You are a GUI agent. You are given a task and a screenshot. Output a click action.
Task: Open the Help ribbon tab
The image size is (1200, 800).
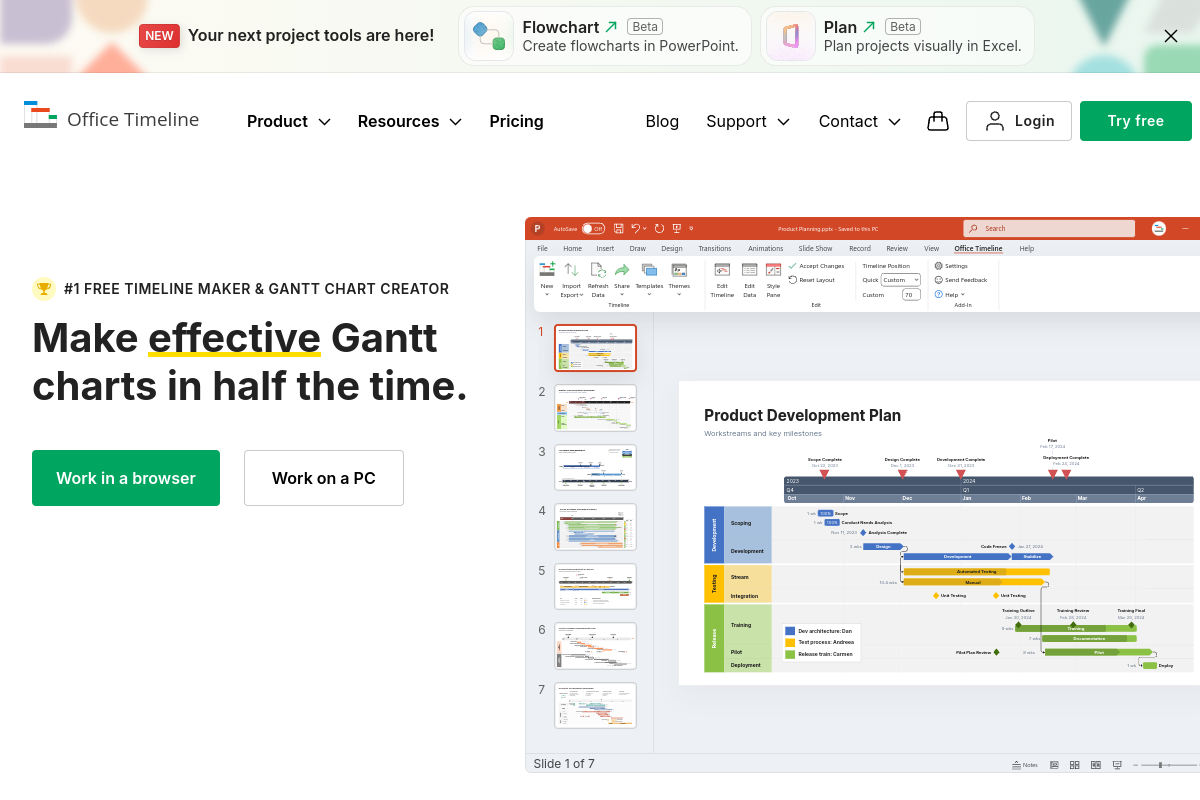tap(1027, 248)
